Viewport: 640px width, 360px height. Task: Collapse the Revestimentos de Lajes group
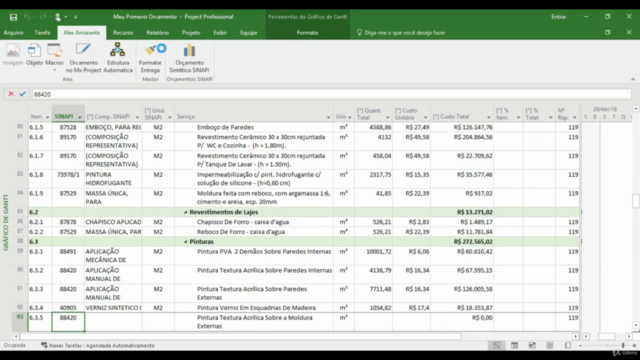(x=186, y=212)
